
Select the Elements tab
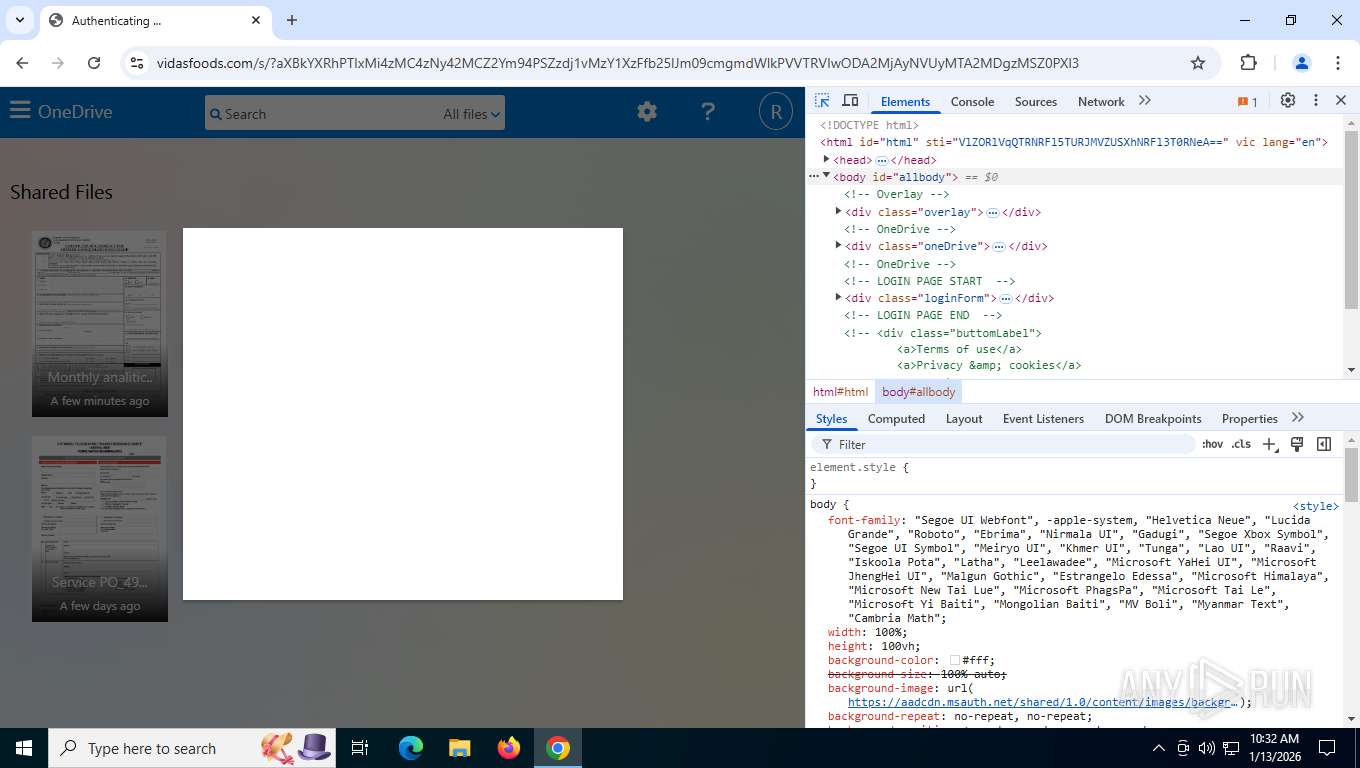pyautogui.click(x=905, y=102)
